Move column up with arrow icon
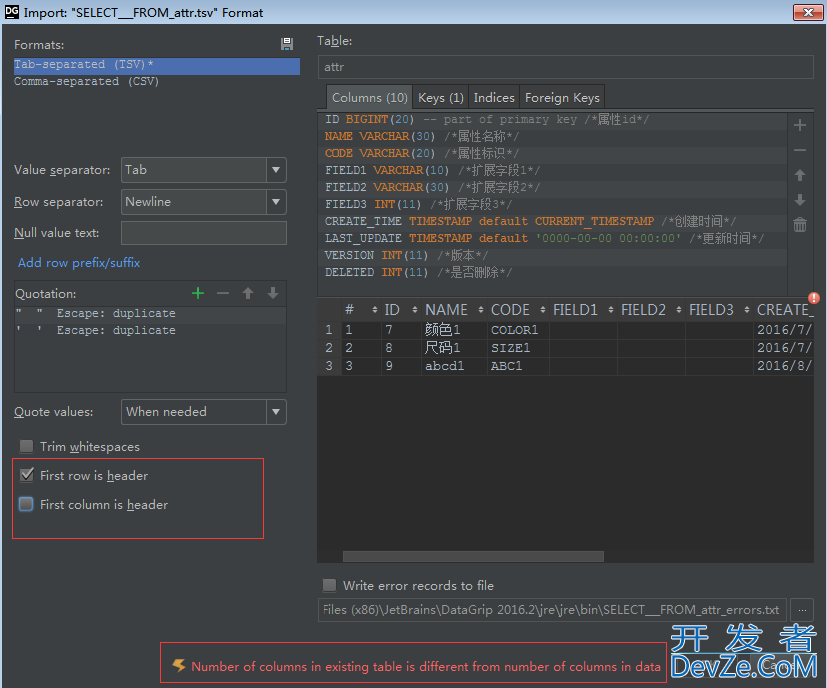Image resolution: width=827 pixels, height=688 pixels. tap(800, 175)
